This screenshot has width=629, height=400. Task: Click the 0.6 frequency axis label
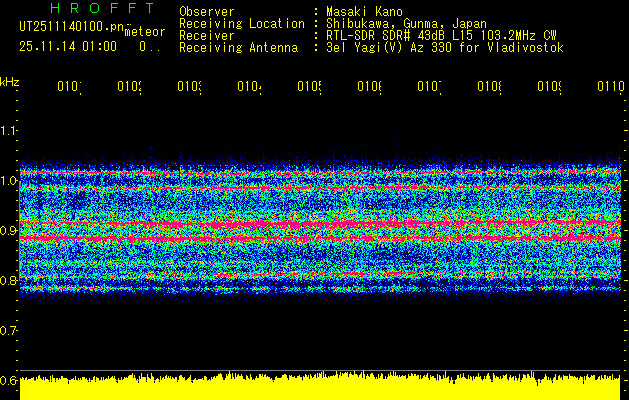tap(8, 380)
